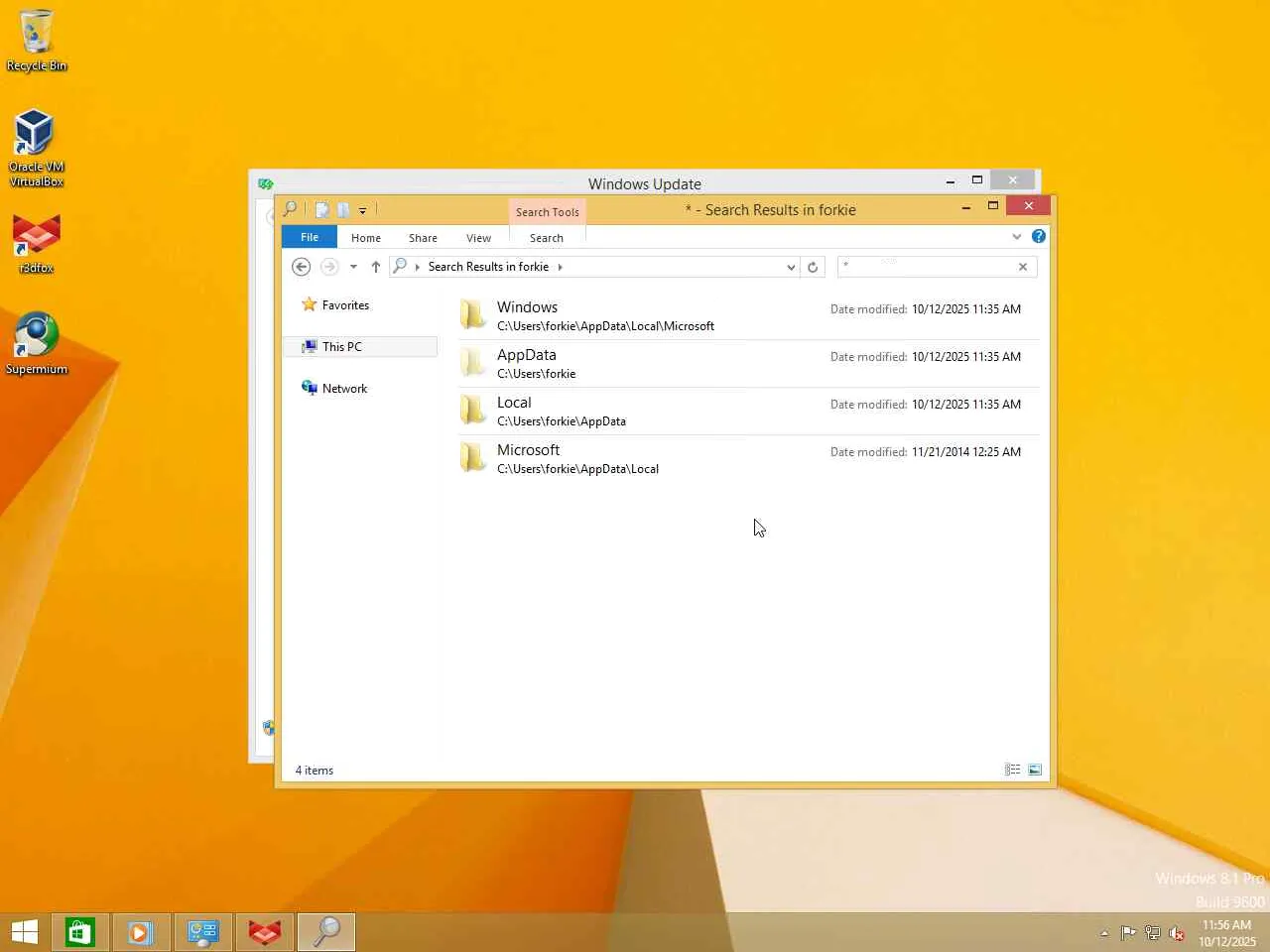Select the Local folder result
Viewport: 1270px width, 952px height.
[x=748, y=411]
